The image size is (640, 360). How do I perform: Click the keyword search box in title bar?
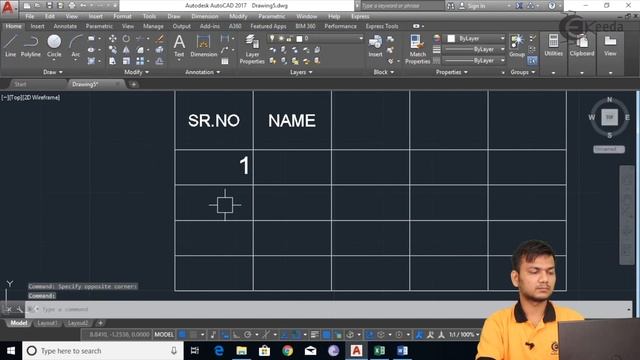point(402,6)
